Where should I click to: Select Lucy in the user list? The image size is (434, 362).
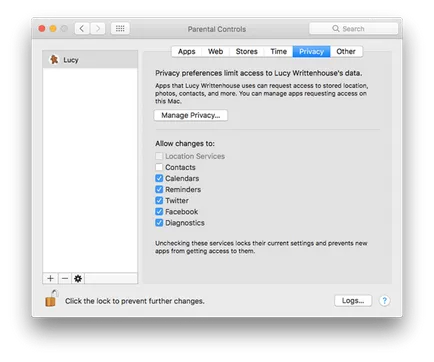pos(90,60)
